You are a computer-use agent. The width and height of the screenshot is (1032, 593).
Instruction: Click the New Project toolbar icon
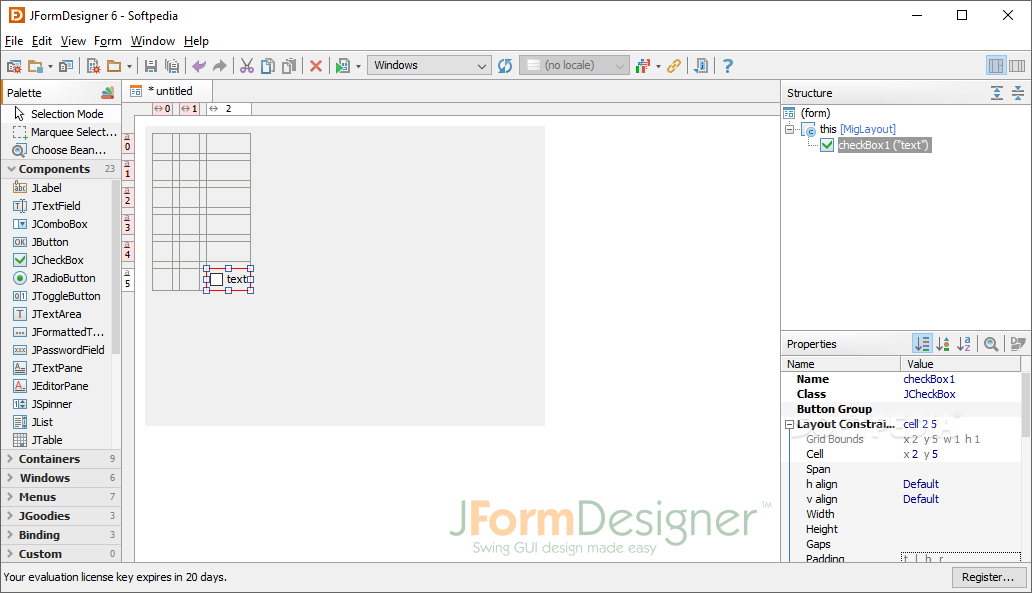click(x=14, y=66)
